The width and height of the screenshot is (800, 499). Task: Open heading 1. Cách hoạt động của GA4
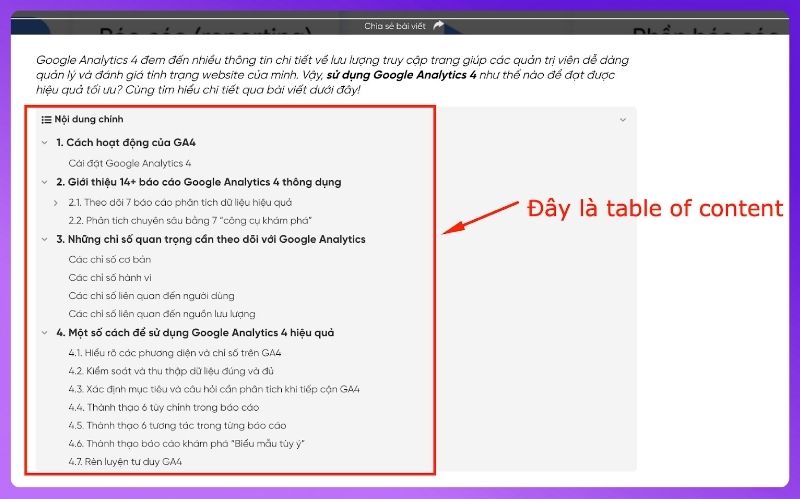126,142
